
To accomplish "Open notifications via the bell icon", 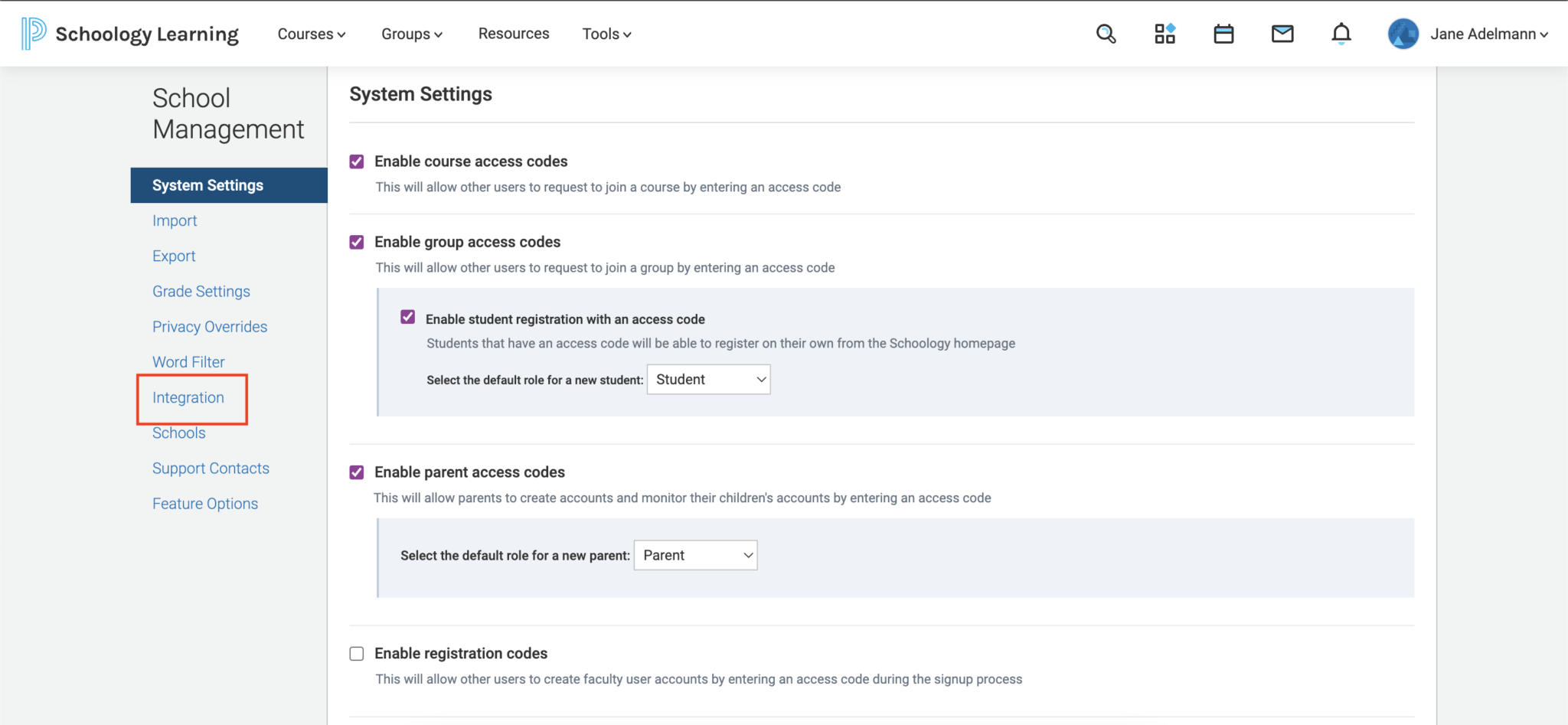I will tap(1341, 33).
